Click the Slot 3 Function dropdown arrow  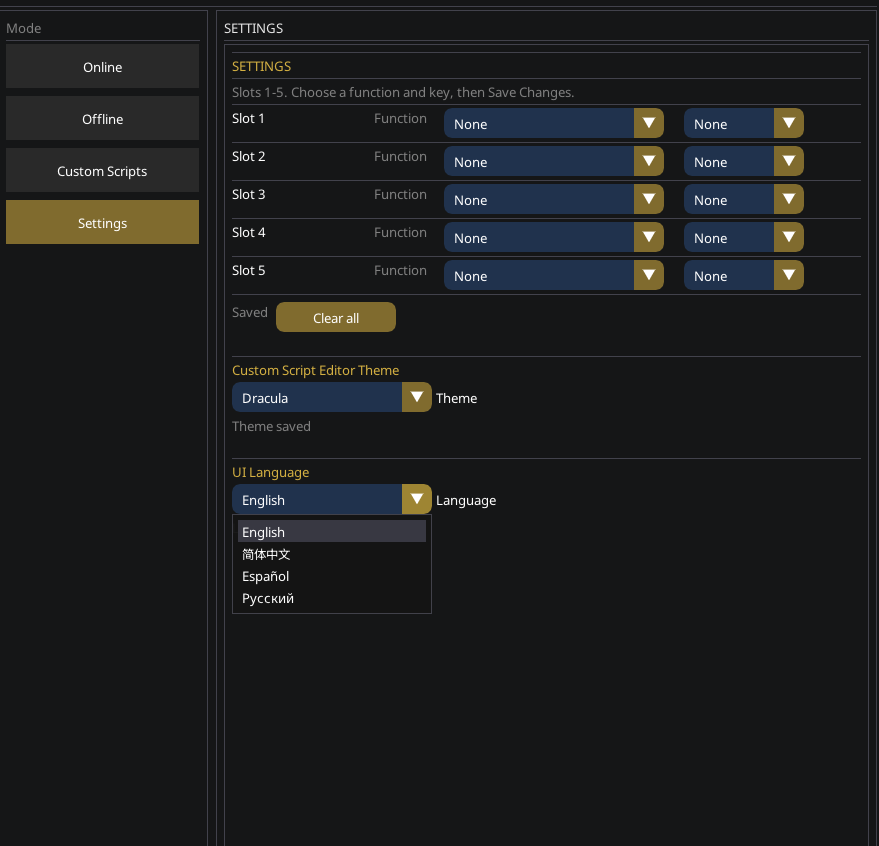click(649, 199)
